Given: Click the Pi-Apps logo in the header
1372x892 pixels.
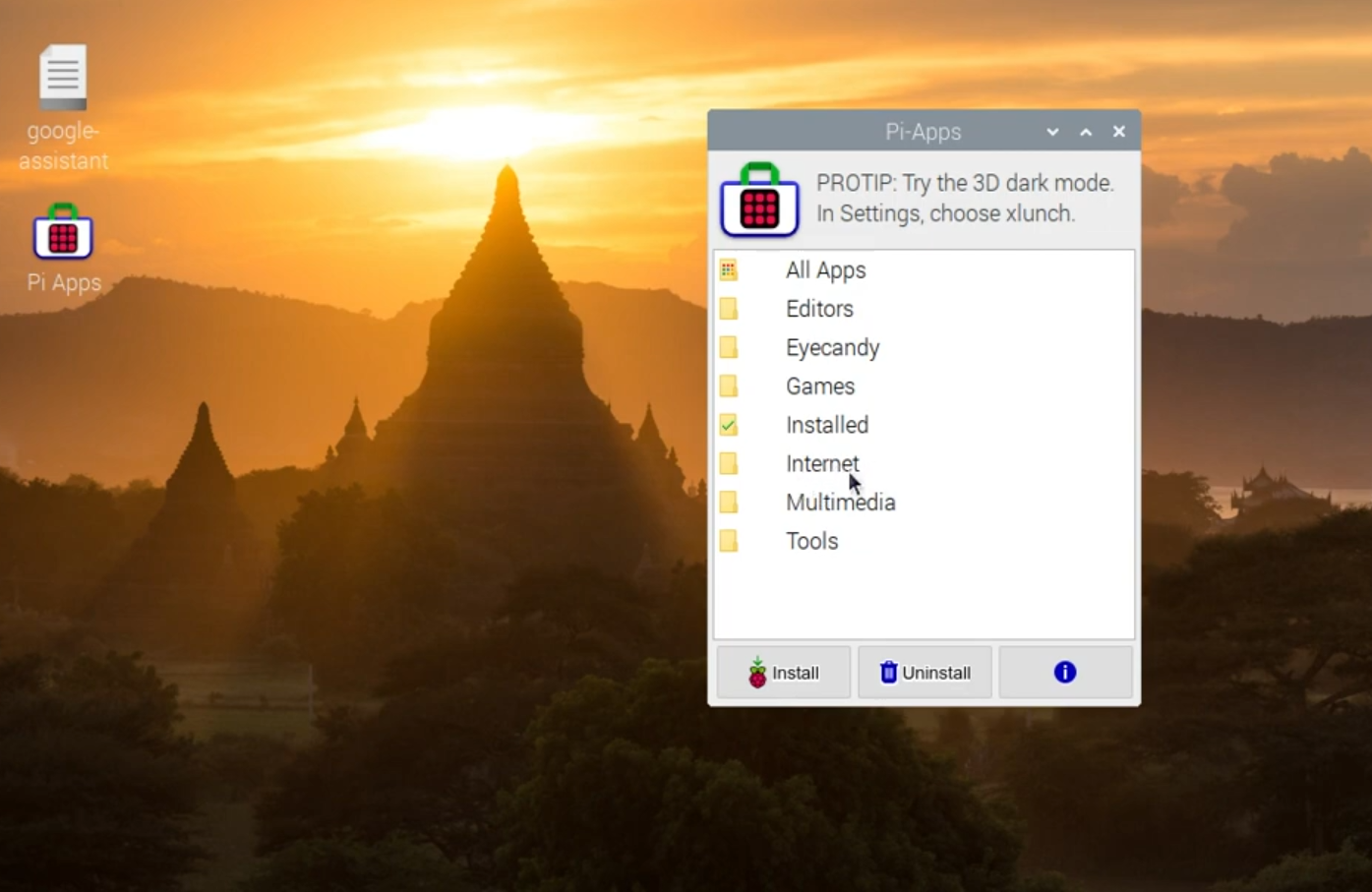Looking at the screenshot, I should tap(759, 200).
